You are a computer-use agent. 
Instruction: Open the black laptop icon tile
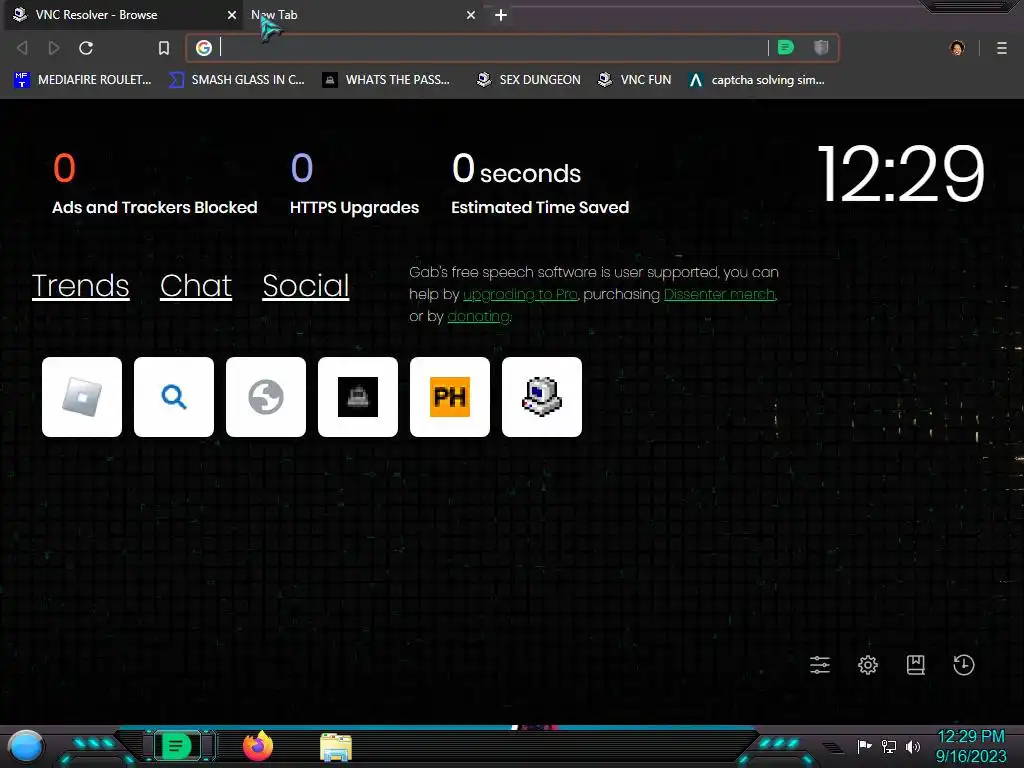[x=358, y=396]
